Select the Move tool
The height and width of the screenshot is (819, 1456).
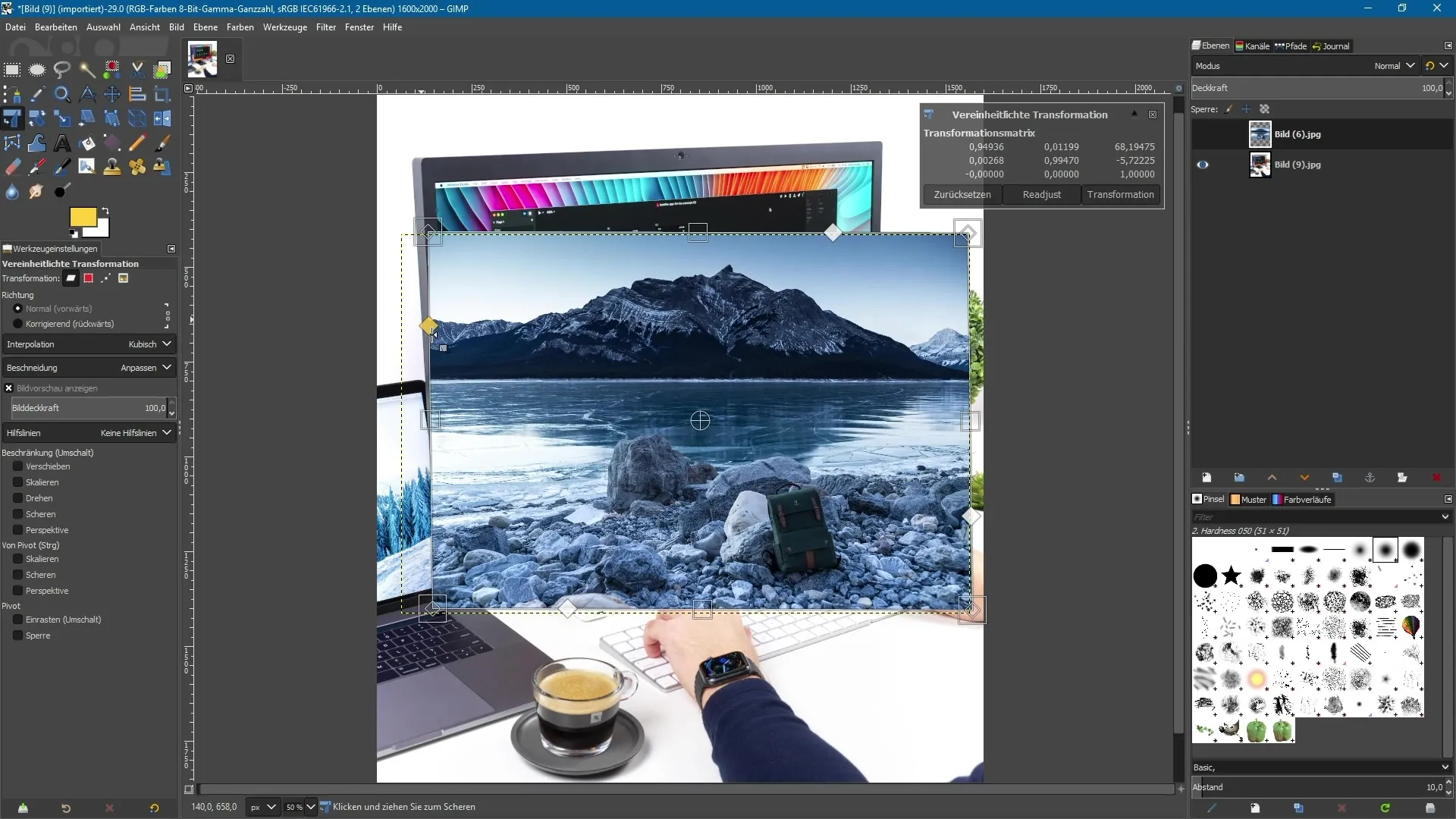(112, 94)
